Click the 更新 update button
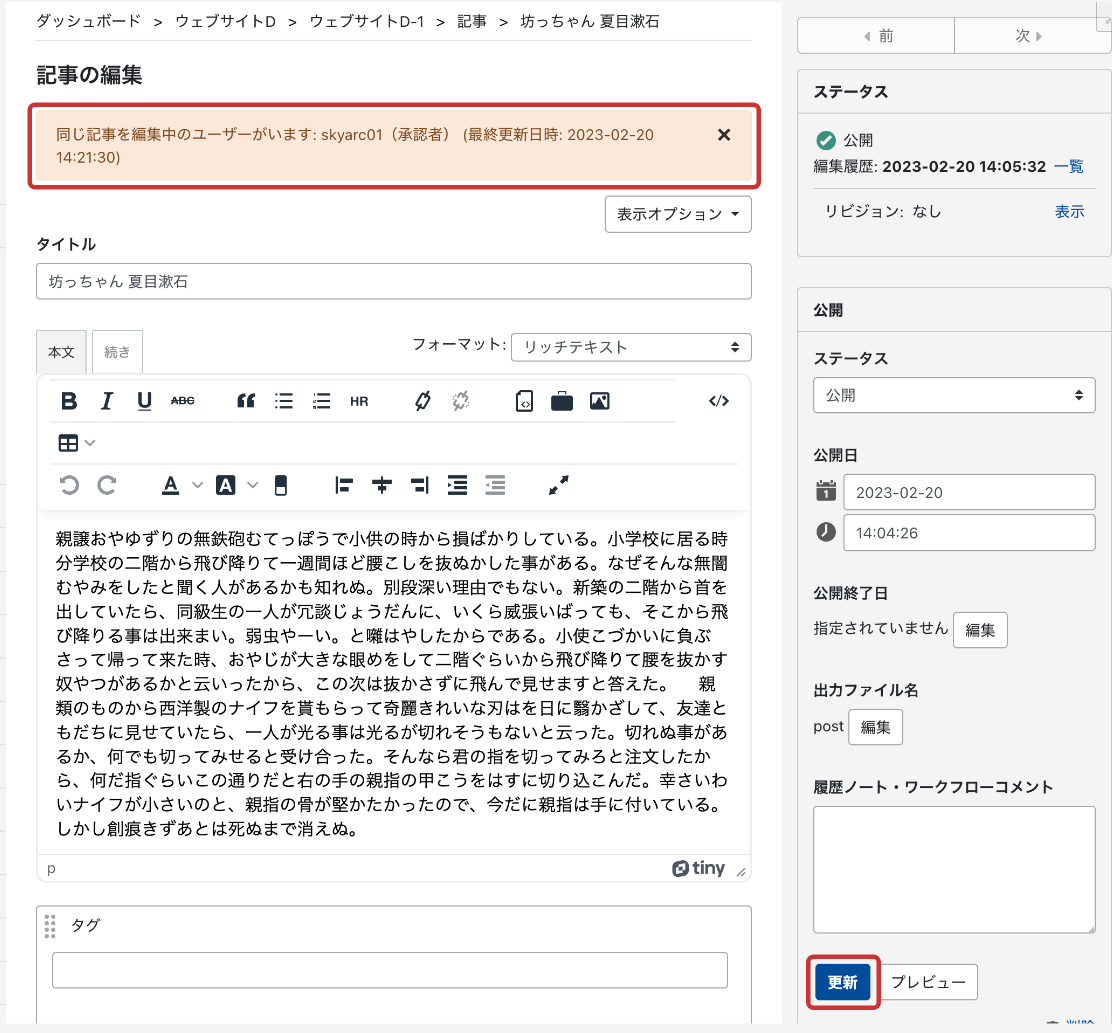Image resolution: width=1112 pixels, height=1033 pixels. click(843, 982)
